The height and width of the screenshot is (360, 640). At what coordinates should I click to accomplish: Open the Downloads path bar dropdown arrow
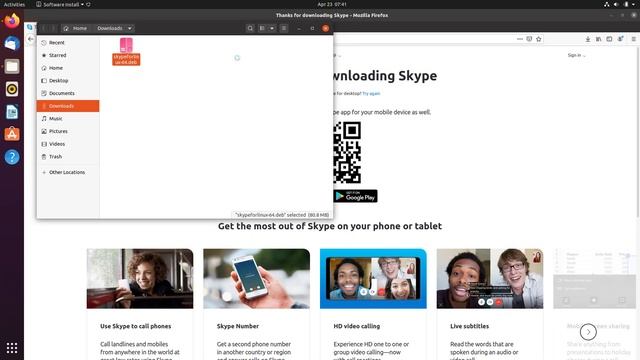tap(129, 28)
